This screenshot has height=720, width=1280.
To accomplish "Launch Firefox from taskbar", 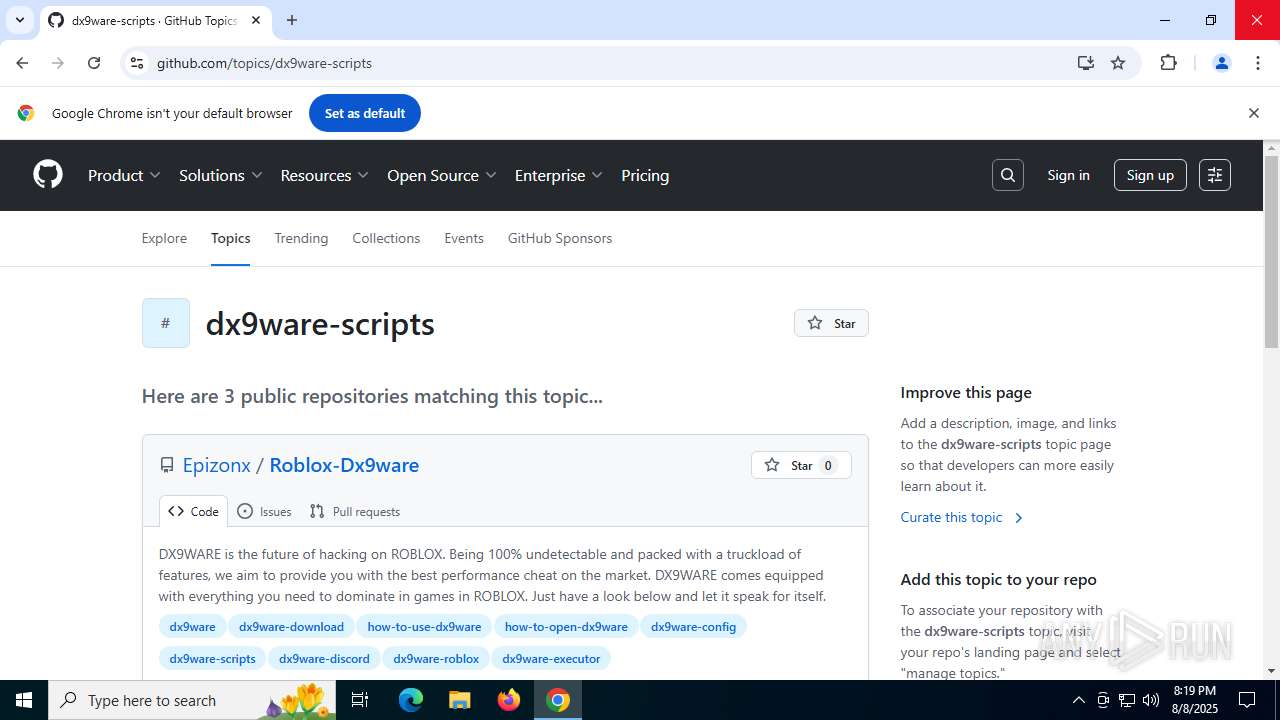I will click(509, 700).
